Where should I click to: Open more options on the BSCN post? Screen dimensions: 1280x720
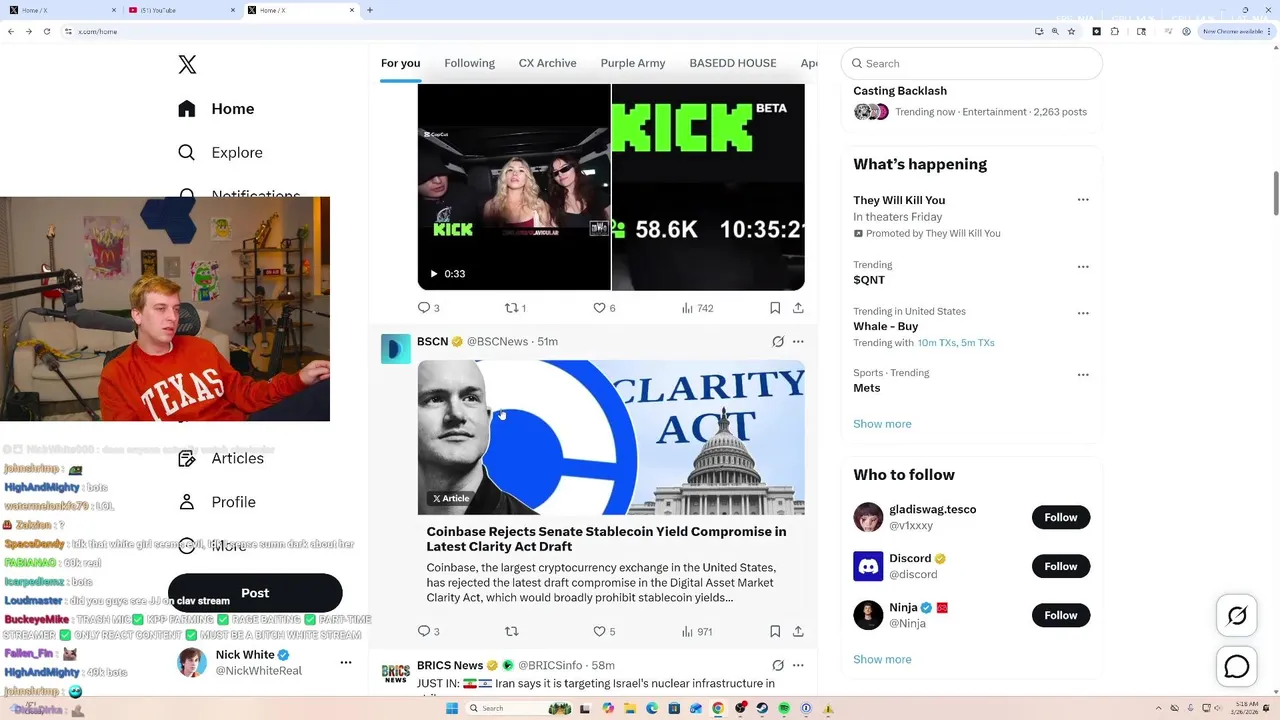(x=798, y=341)
